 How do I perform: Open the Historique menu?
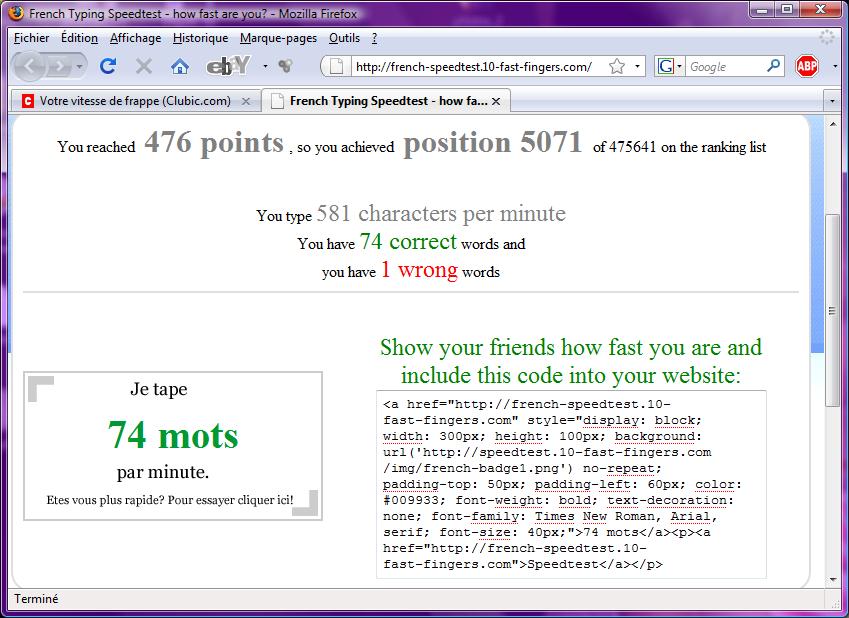[200, 38]
